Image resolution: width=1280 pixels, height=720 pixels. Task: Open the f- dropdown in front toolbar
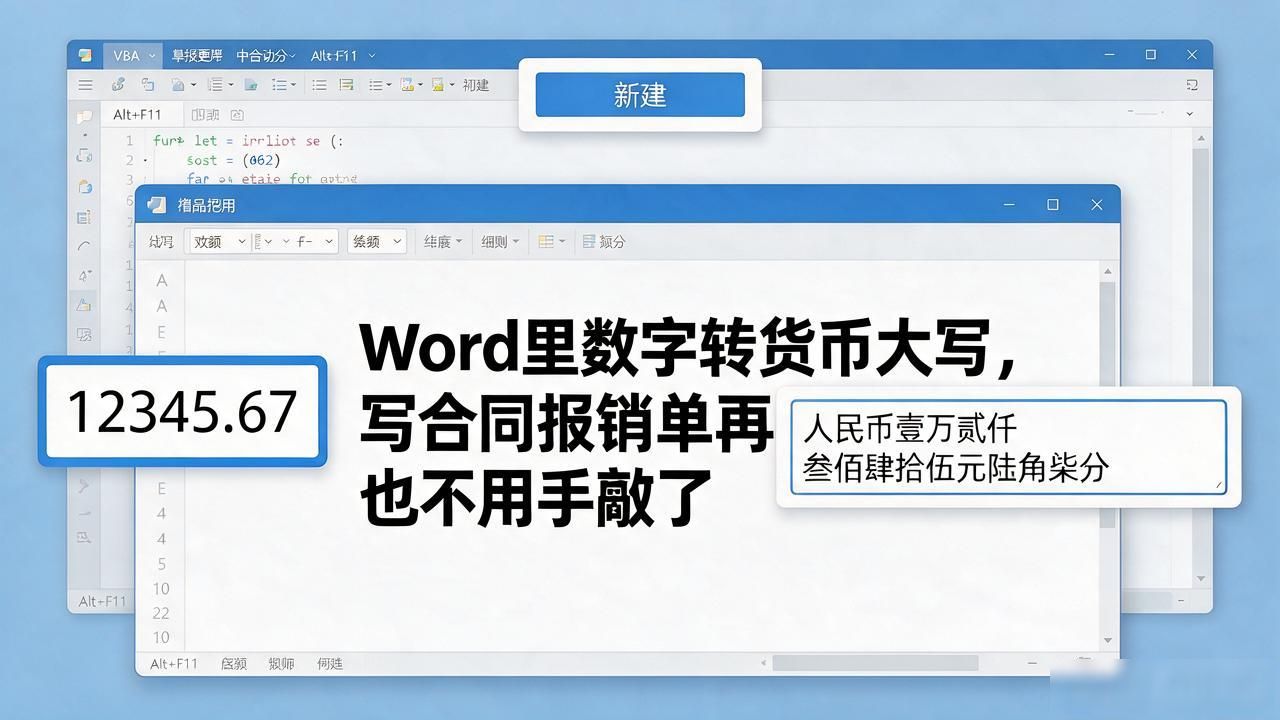[x=316, y=241]
